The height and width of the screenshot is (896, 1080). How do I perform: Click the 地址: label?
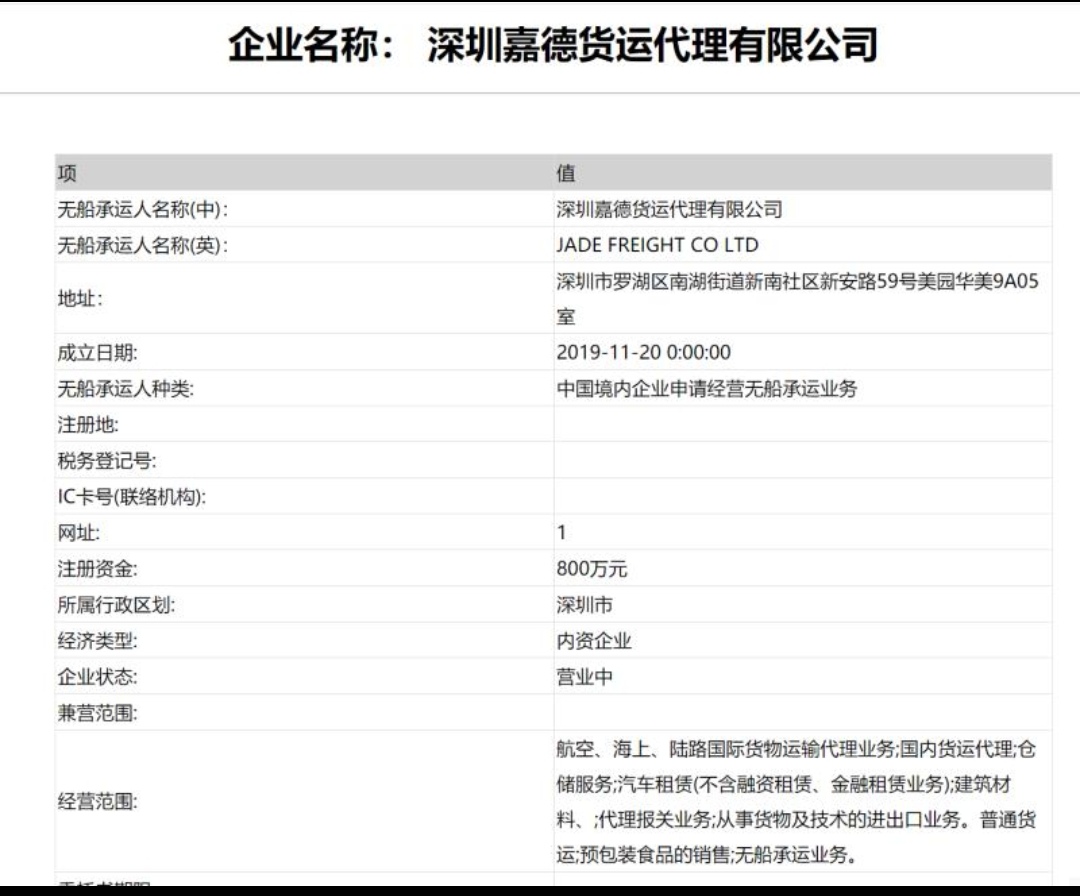(x=80, y=299)
